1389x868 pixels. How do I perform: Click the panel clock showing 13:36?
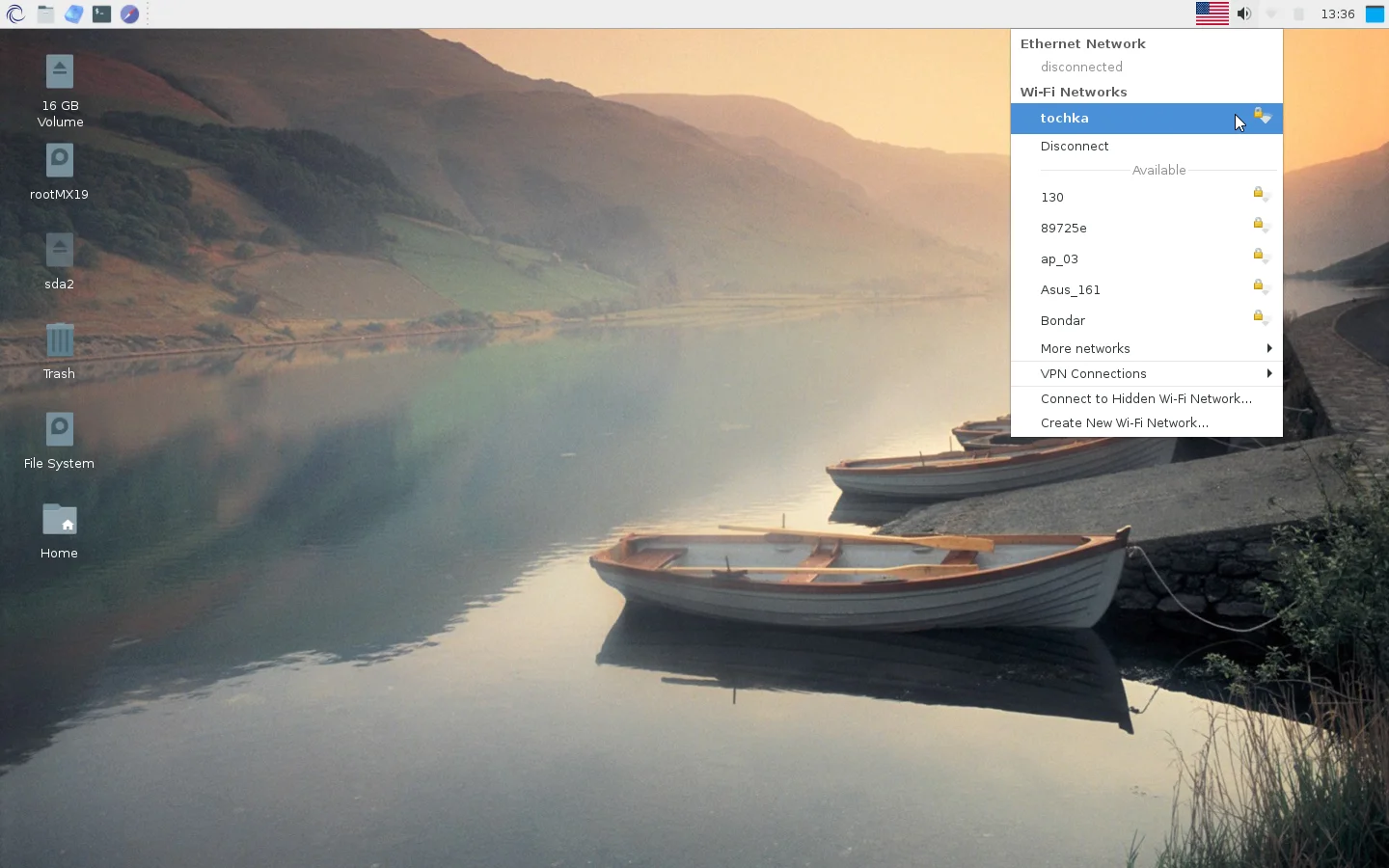[1337, 14]
